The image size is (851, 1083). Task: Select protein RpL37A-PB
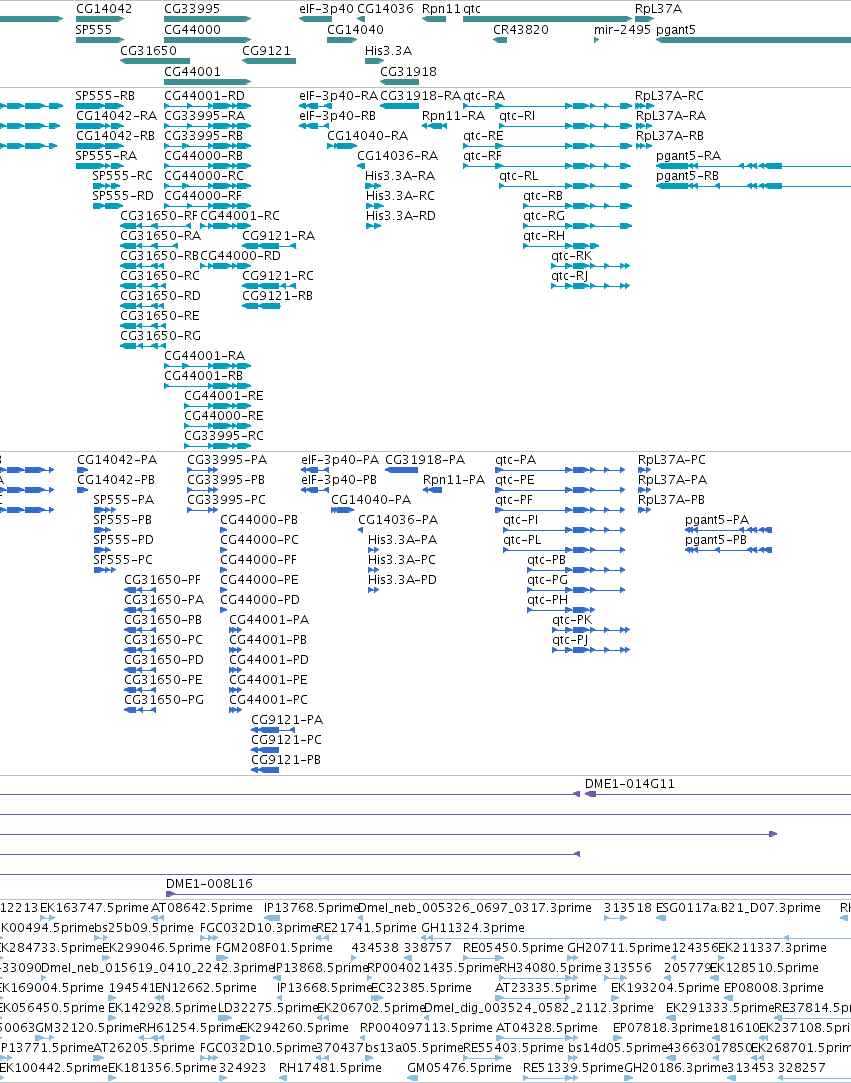point(644,510)
